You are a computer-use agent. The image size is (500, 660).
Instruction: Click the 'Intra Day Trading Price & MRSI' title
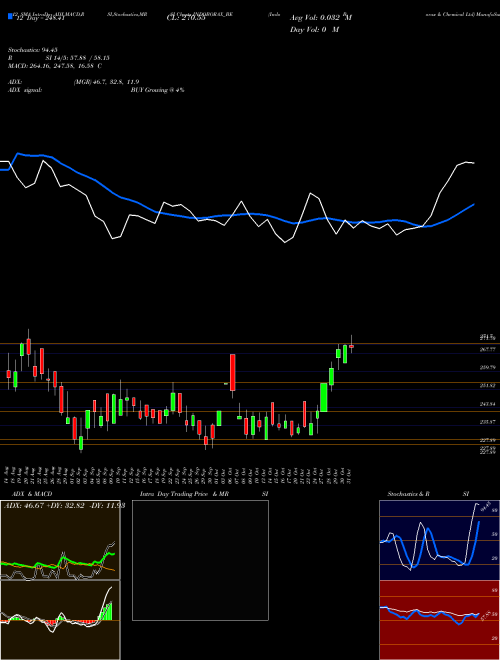coord(204,494)
